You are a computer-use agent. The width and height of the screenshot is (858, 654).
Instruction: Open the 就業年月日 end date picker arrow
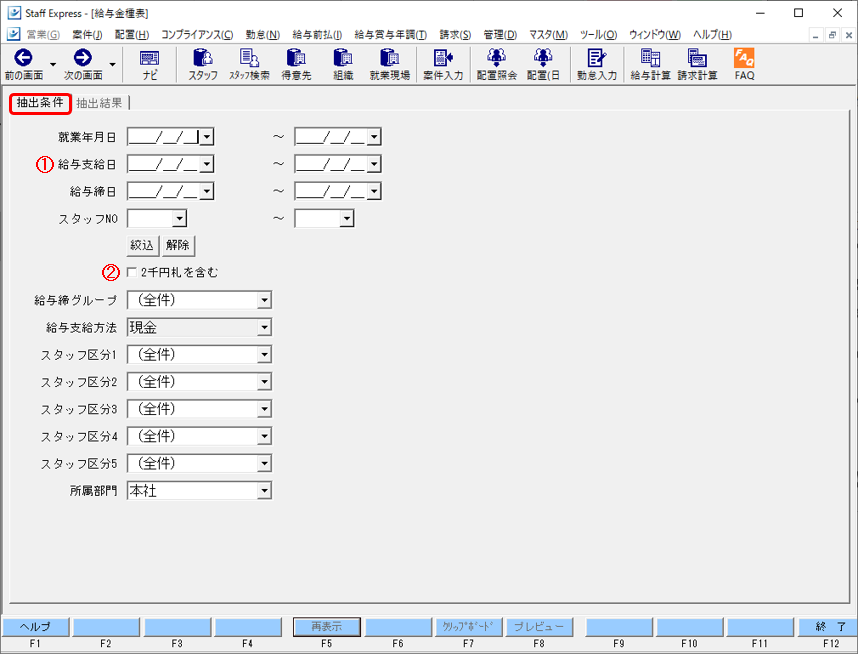[374, 137]
